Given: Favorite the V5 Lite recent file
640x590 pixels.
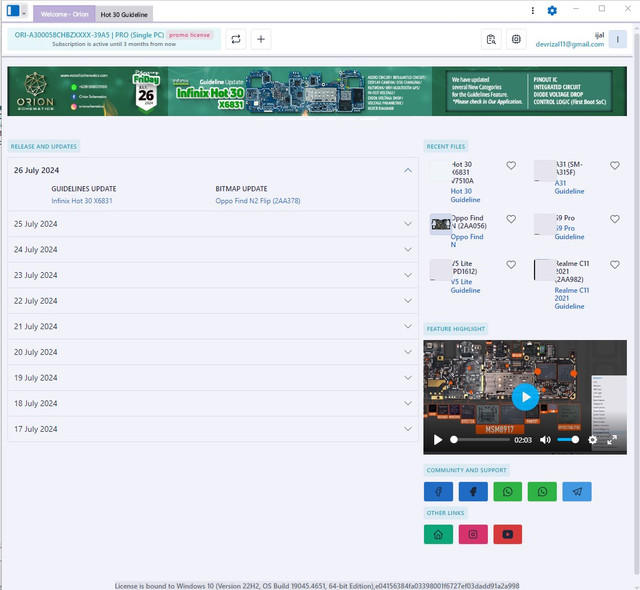Looking at the screenshot, I should (511, 265).
